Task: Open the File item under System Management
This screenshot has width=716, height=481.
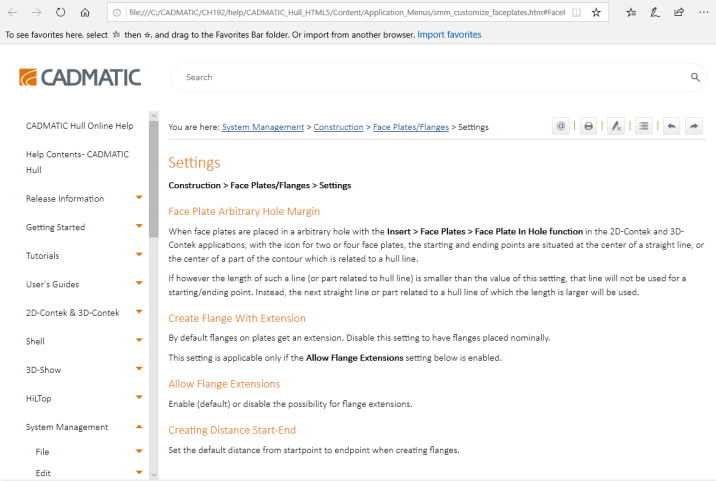Action: coord(43,452)
